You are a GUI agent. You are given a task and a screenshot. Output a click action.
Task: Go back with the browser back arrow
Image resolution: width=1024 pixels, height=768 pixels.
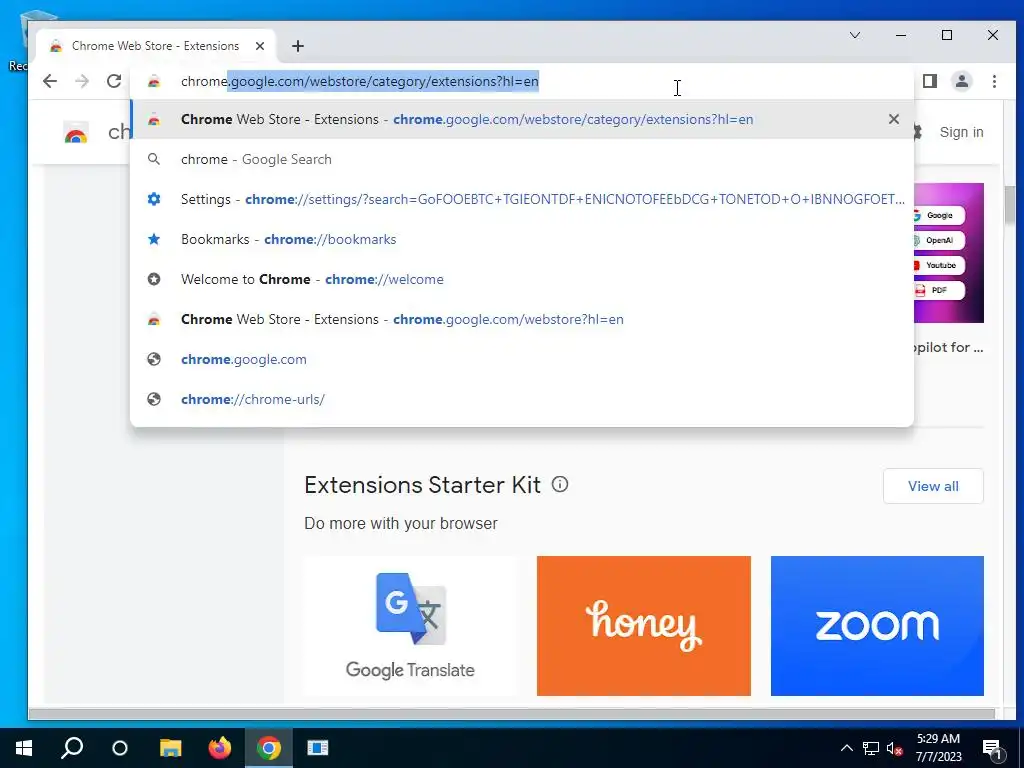click(50, 81)
